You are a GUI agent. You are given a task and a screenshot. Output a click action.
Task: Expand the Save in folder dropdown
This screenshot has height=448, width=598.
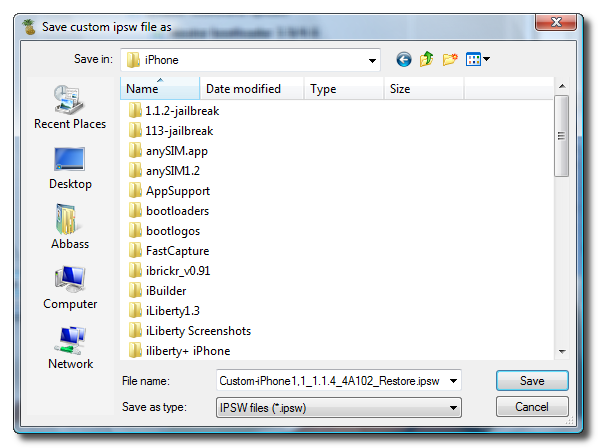tap(372, 60)
